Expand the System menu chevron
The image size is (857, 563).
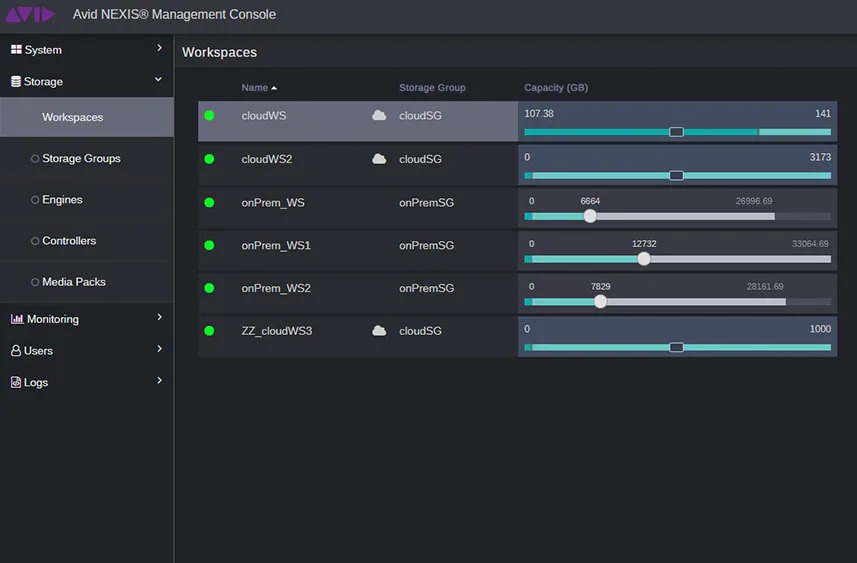159,48
